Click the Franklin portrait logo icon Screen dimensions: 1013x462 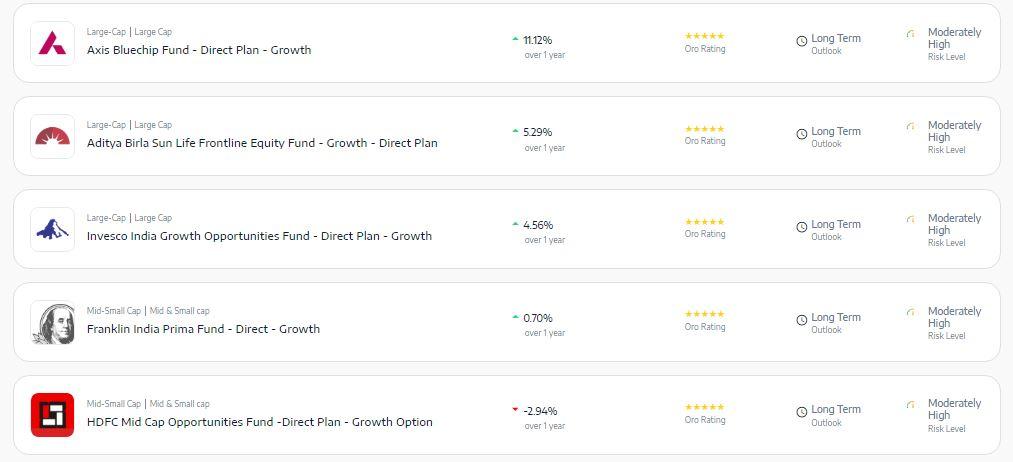(52, 322)
